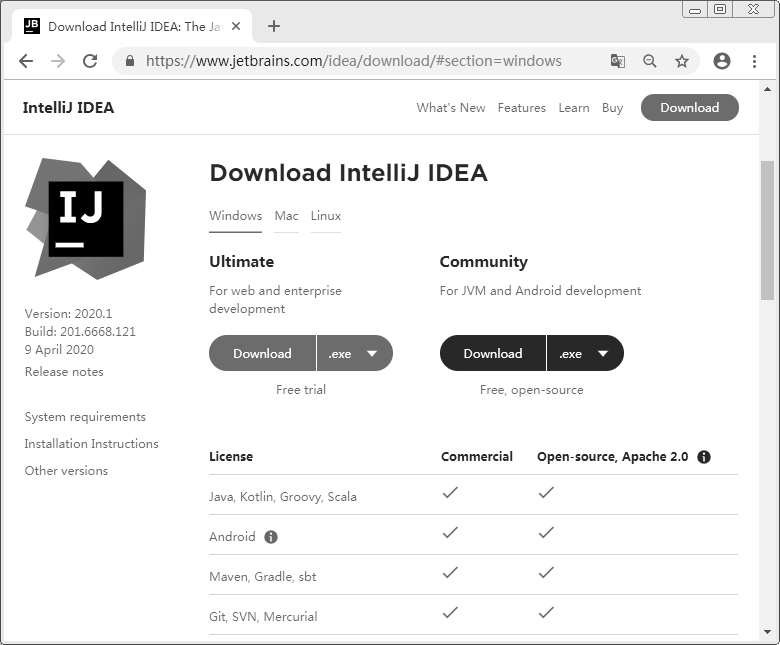The image size is (780, 645).
Task: Download the Ultimate edition
Action: pos(262,353)
